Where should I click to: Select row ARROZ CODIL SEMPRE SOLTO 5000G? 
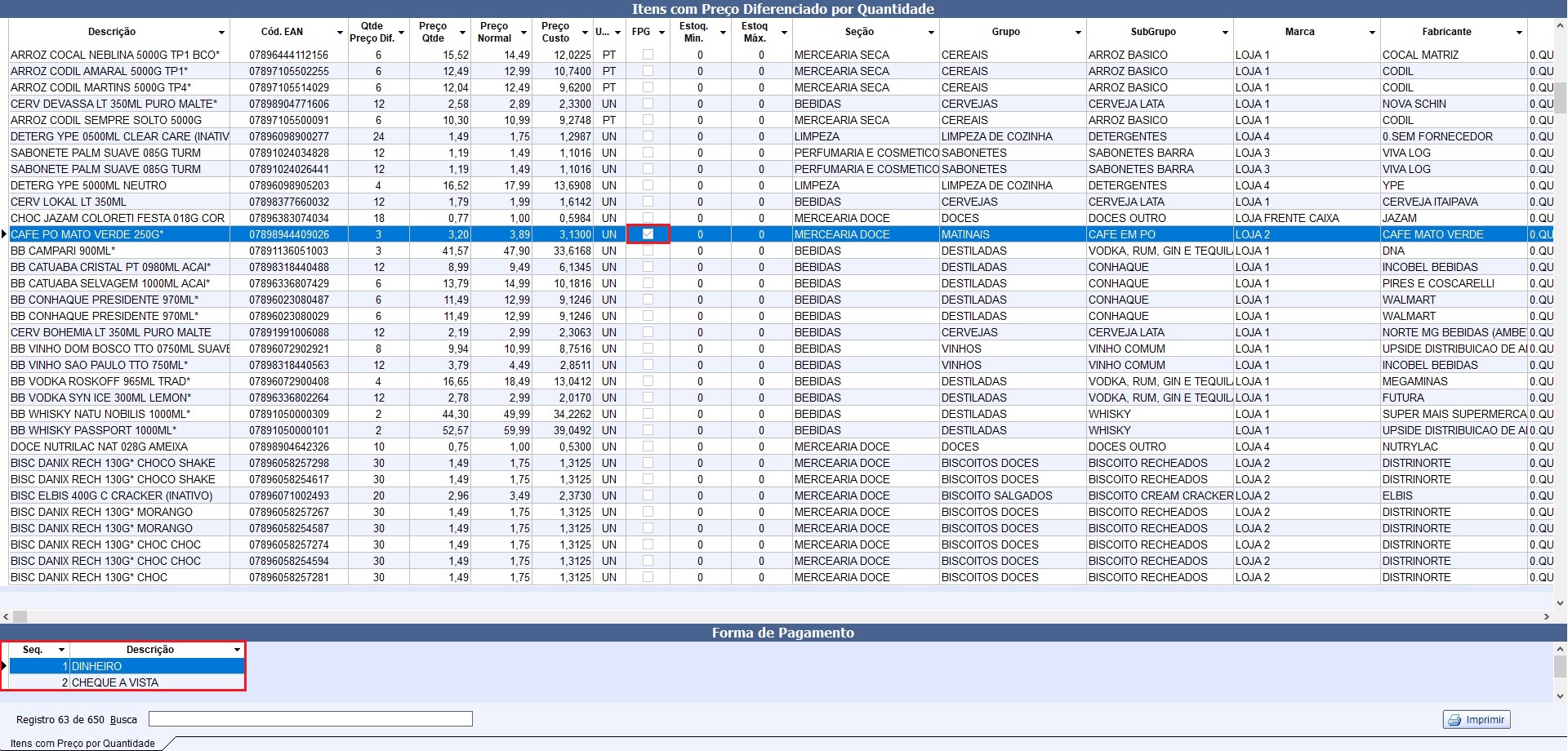pyautogui.click(x=781, y=120)
